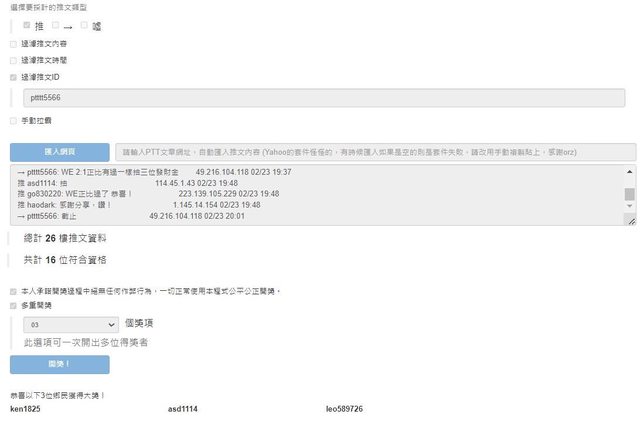640x421 pixels.
Task: Click the scrollbar up arrow in comments box
Action: click(x=629, y=171)
